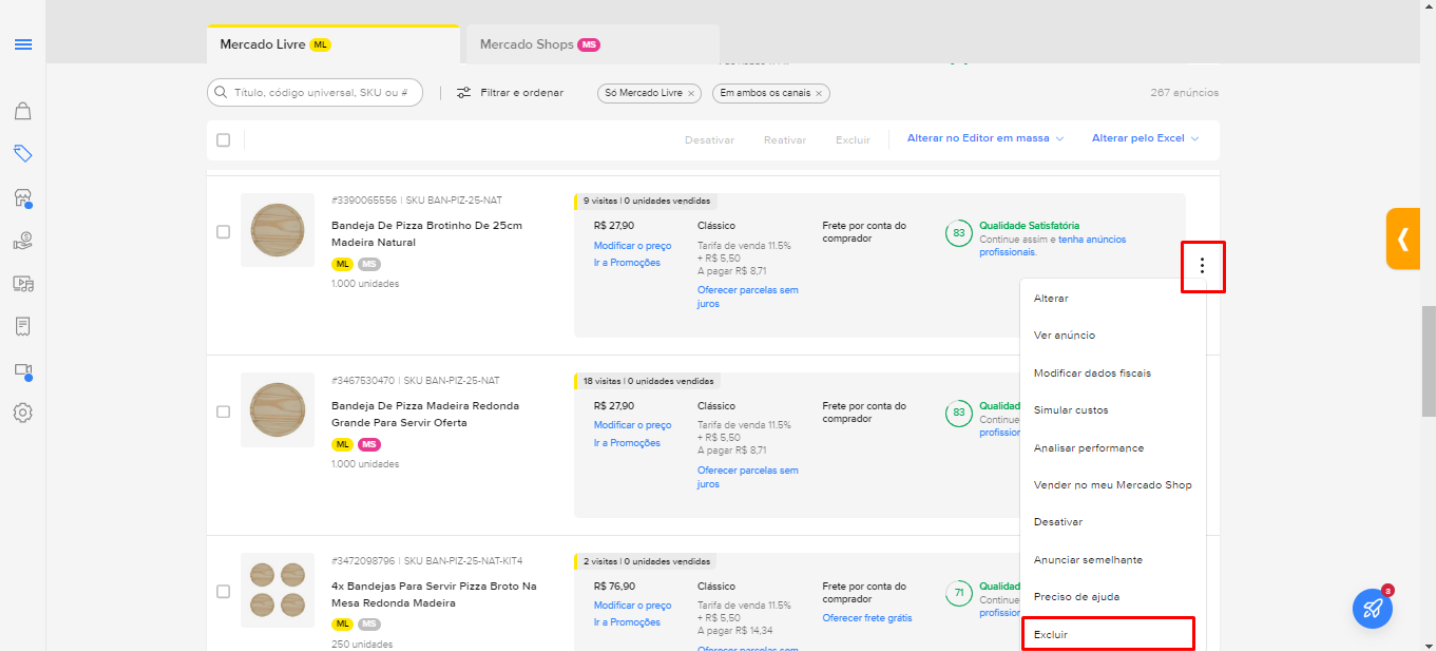Click the receipt invoices sidebar icon

point(23,327)
